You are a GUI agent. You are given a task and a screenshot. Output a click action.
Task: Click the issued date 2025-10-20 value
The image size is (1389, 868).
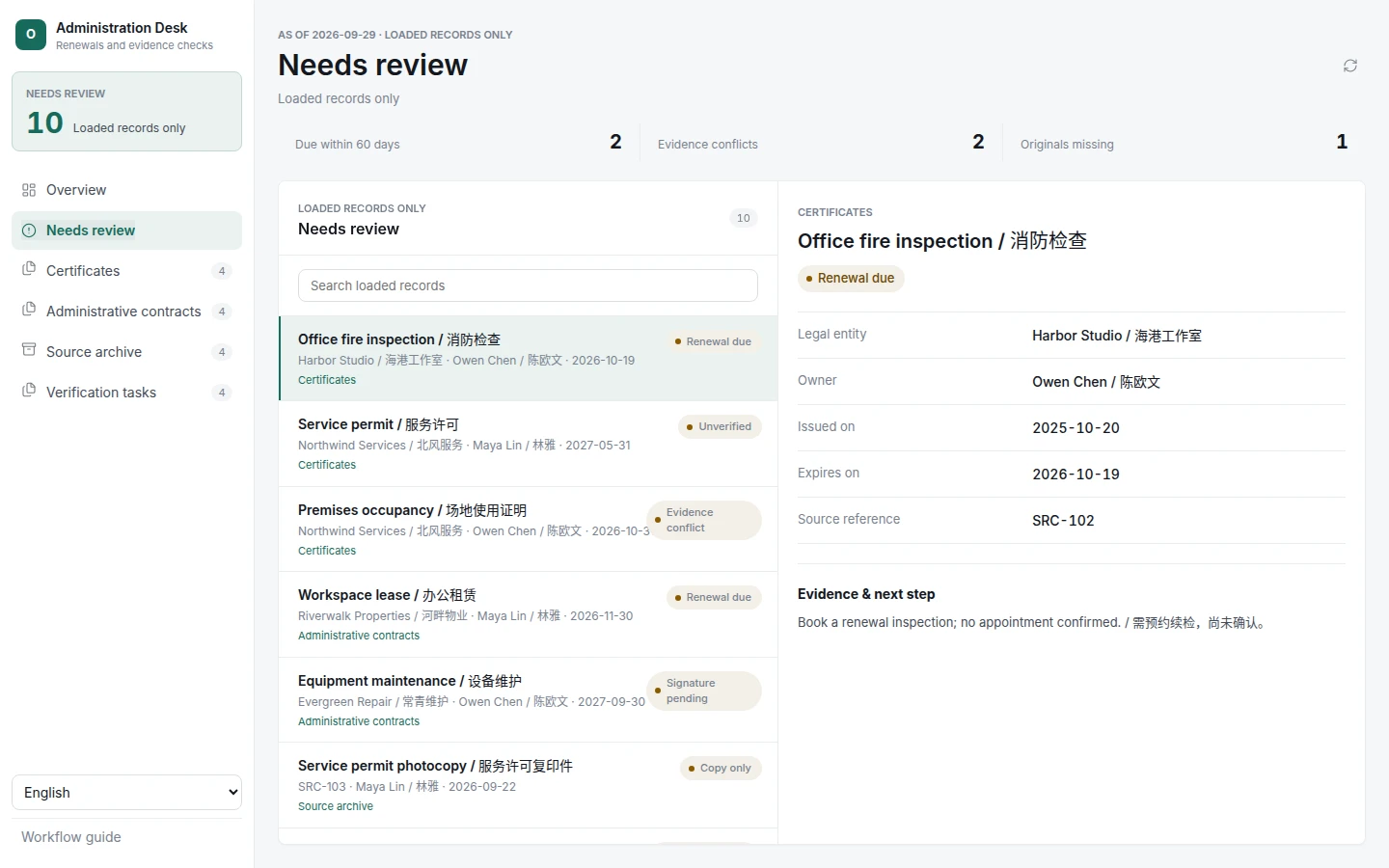(x=1076, y=428)
